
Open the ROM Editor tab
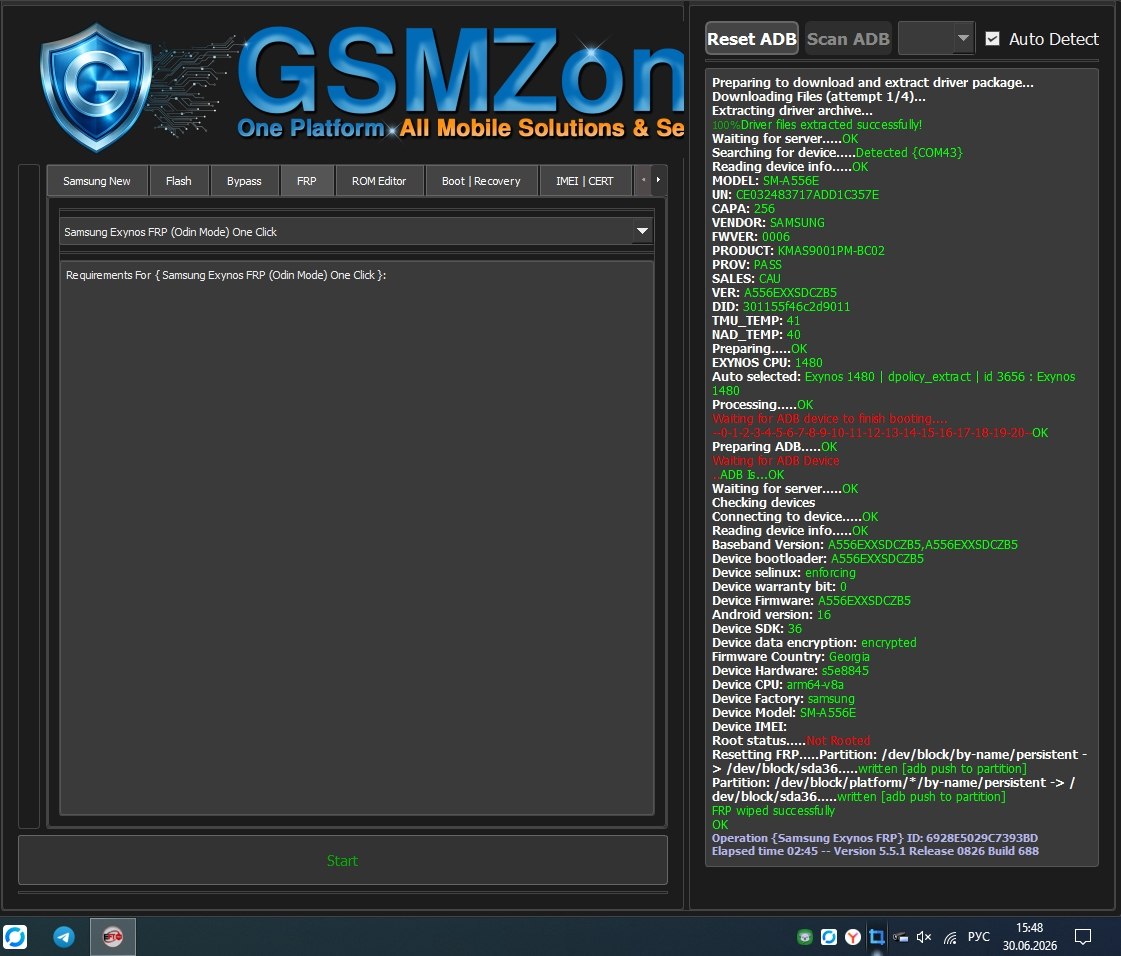coord(379,181)
